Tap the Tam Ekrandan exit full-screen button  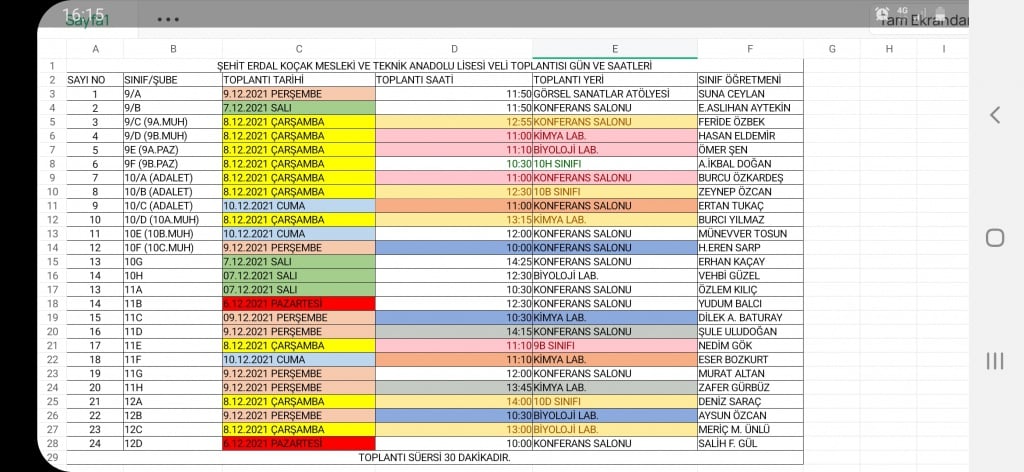click(x=922, y=21)
